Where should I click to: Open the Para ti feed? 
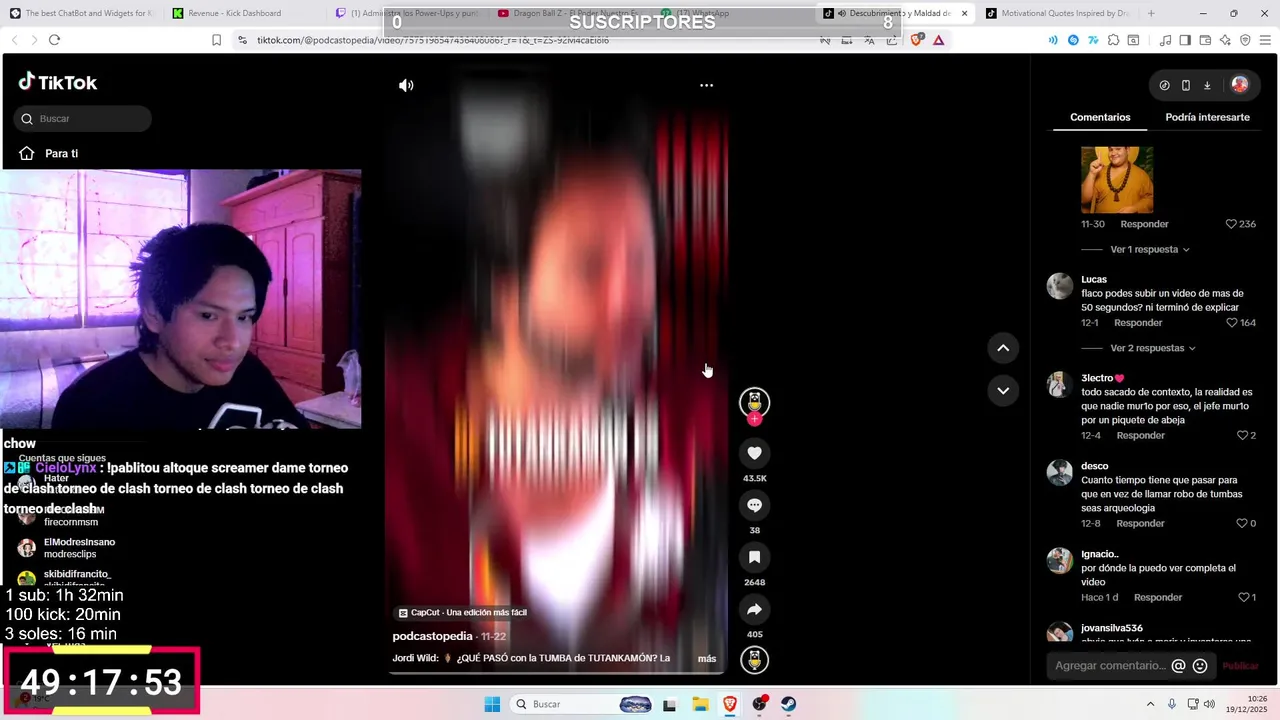click(x=48, y=154)
